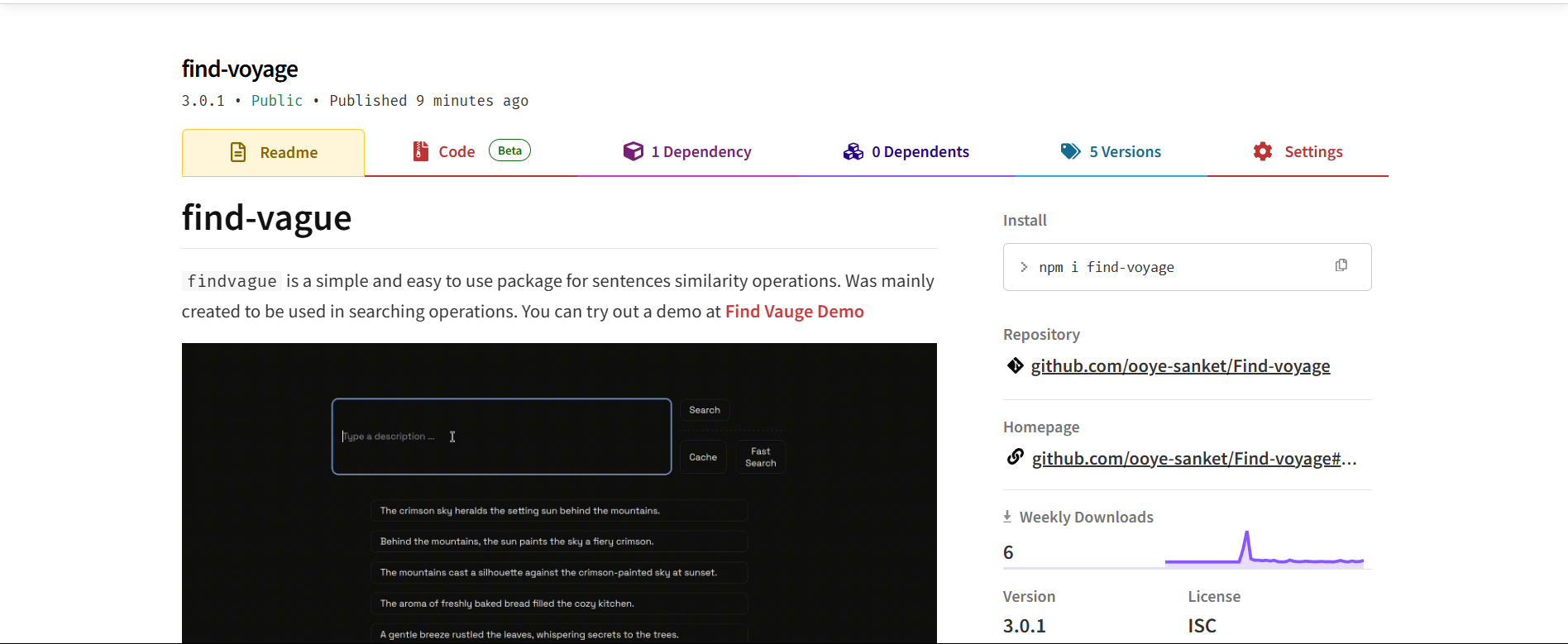
Task: Click the install command chevron prompt
Action: coord(1024,267)
